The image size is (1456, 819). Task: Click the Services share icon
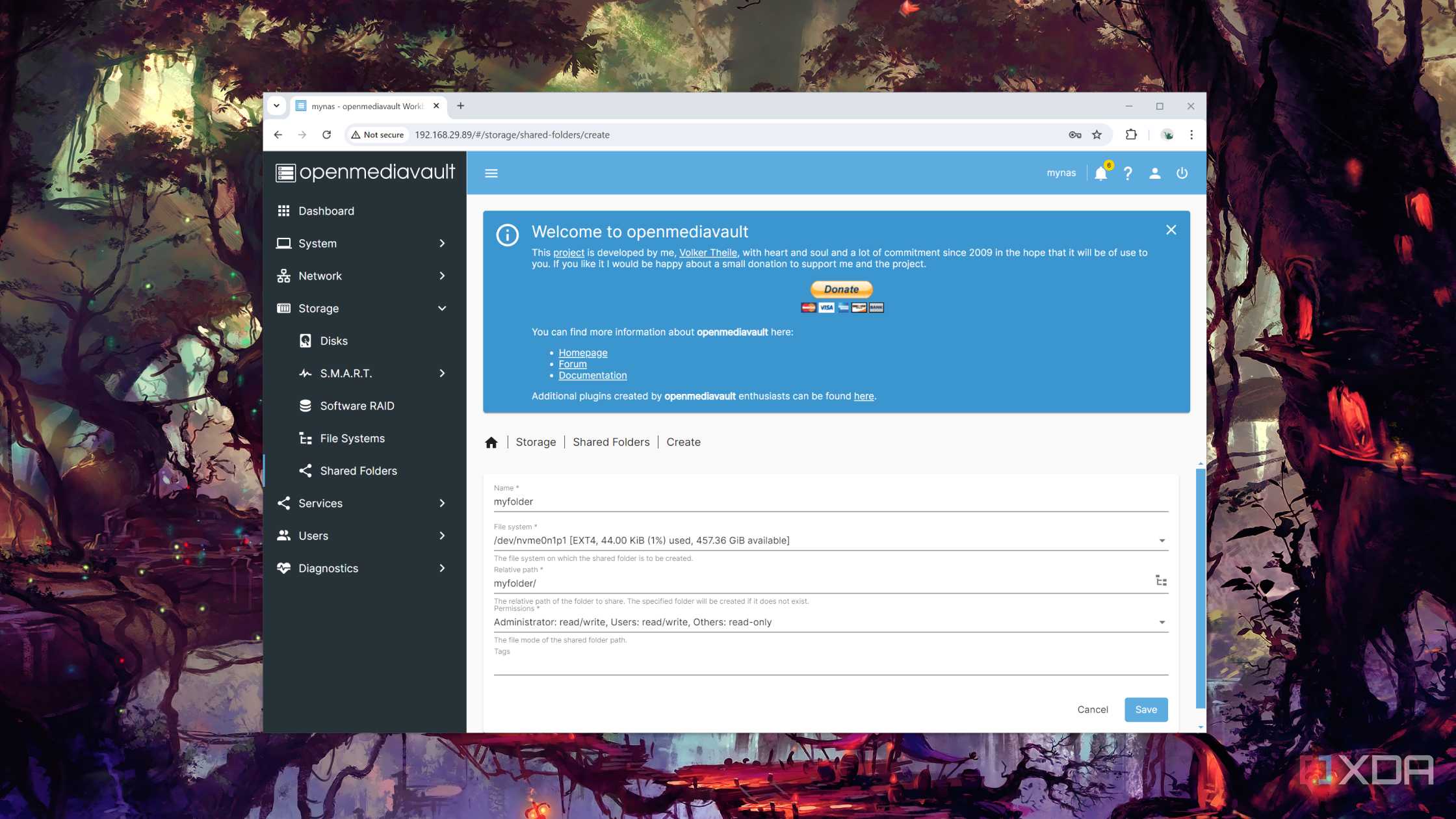(x=283, y=503)
